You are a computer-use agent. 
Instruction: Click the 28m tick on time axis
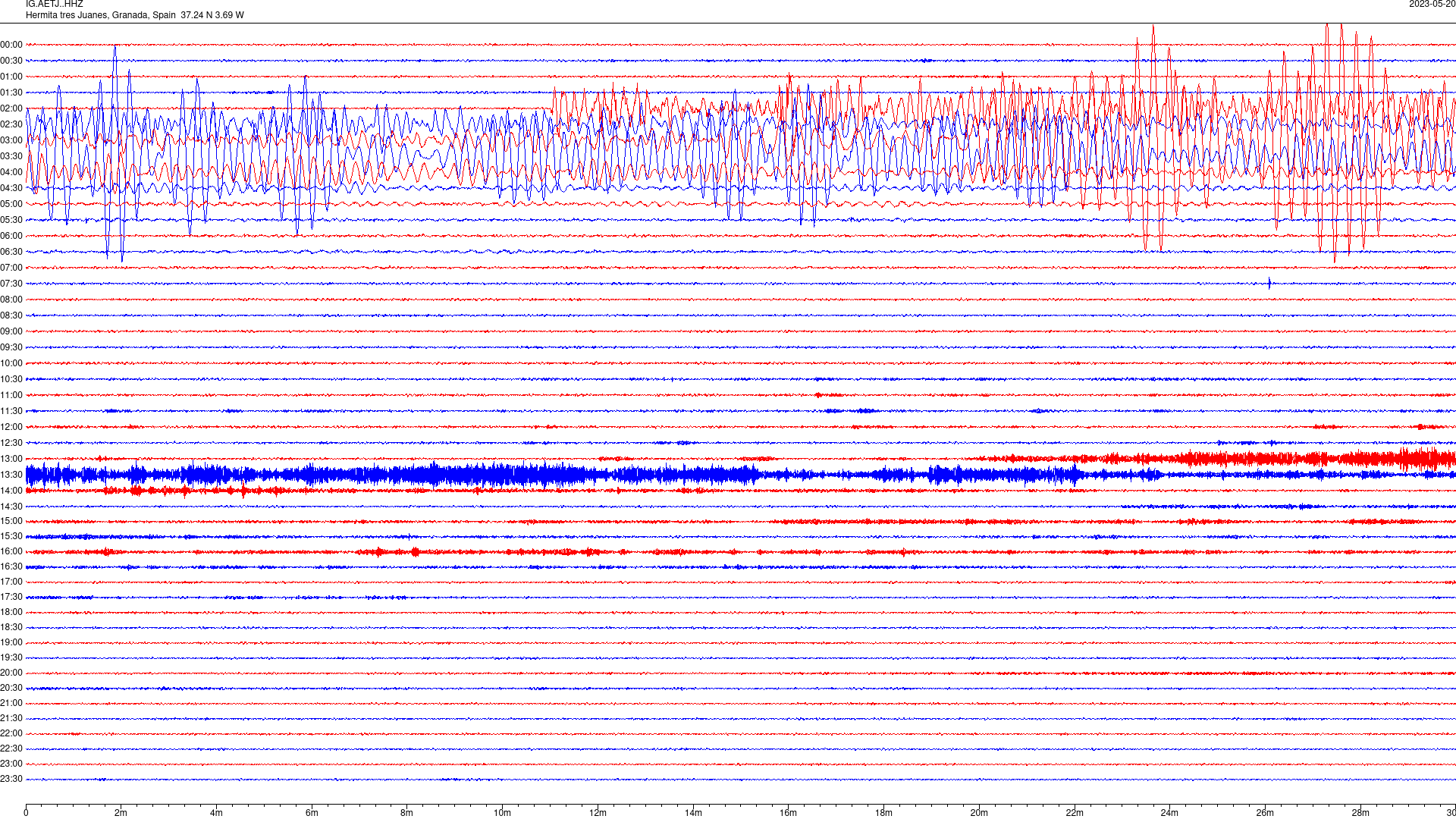(1360, 813)
